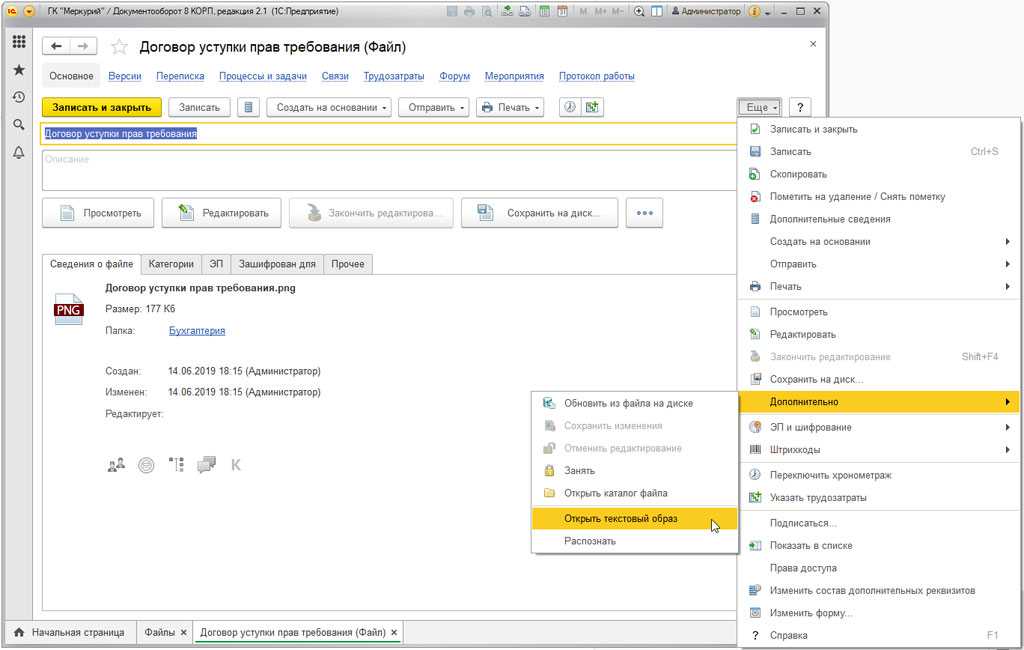Lock the file with Занять
Image resolution: width=1024 pixels, height=650 pixels.
pos(579,470)
